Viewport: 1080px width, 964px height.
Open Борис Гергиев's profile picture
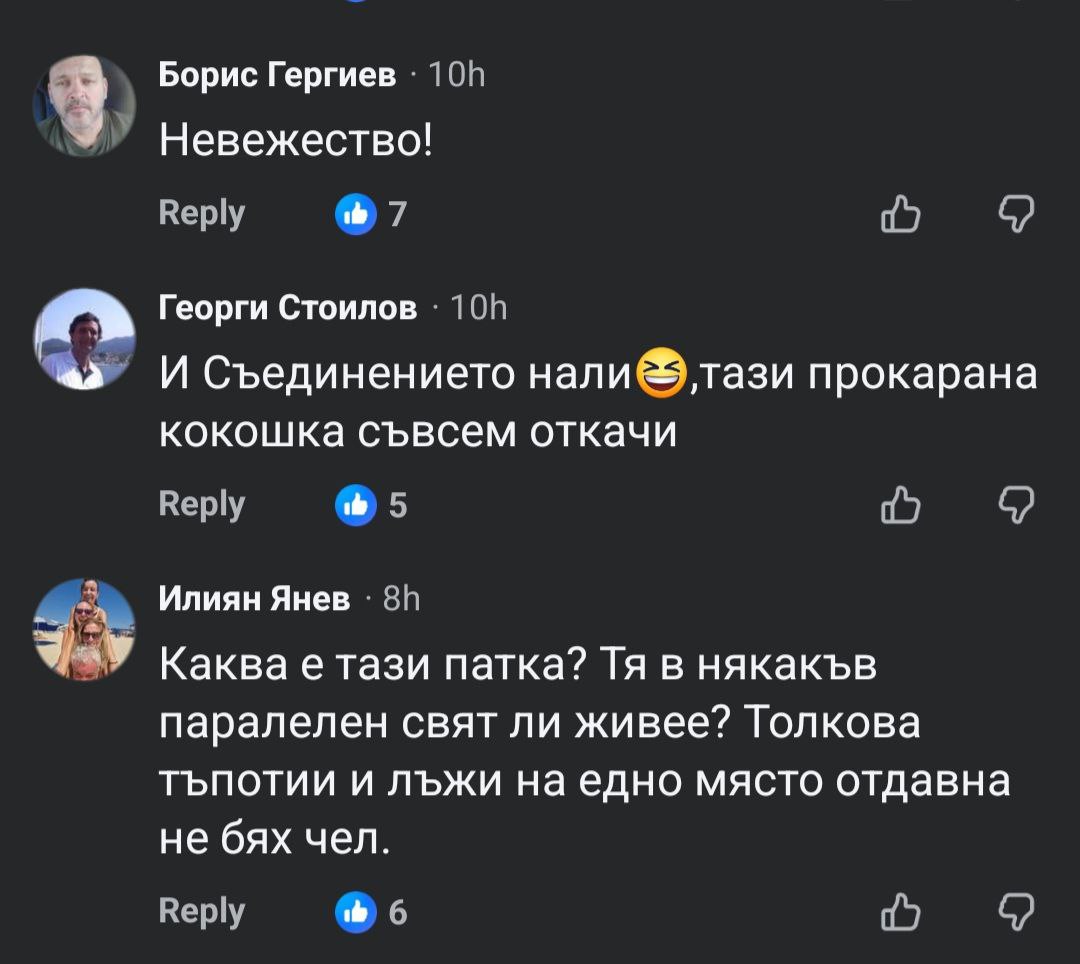(84, 106)
